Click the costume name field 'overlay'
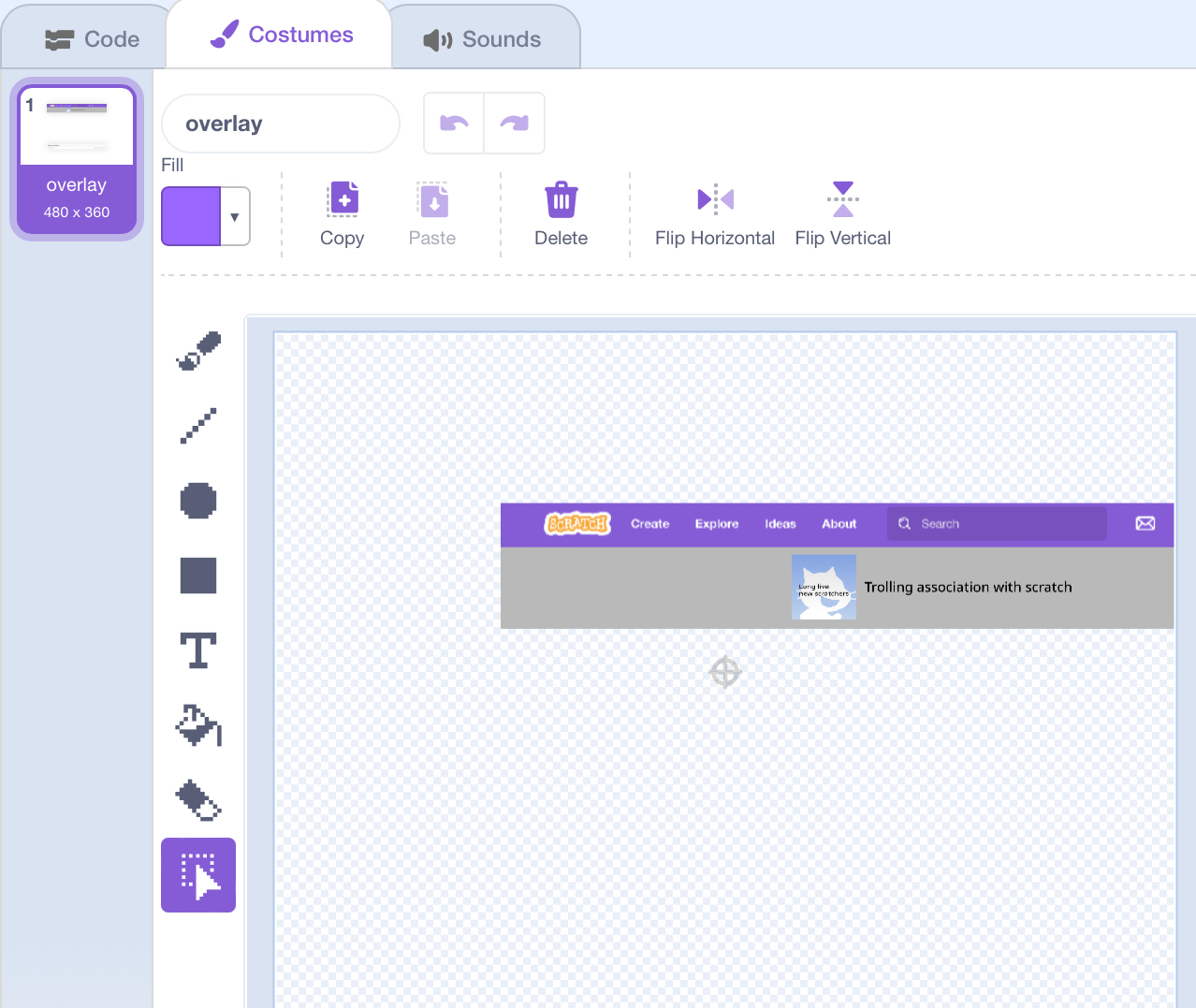 tap(280, 124)
